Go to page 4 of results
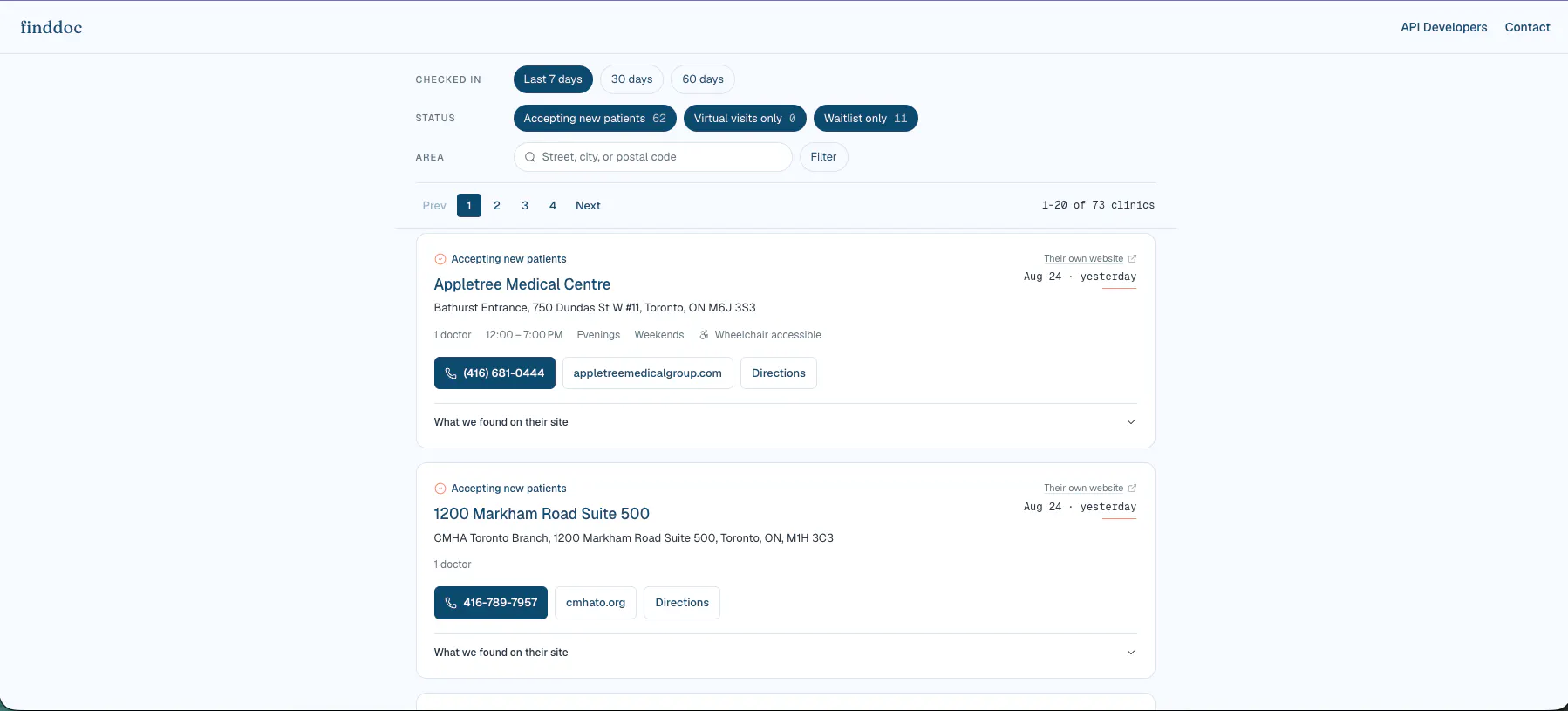 [553, 206]
